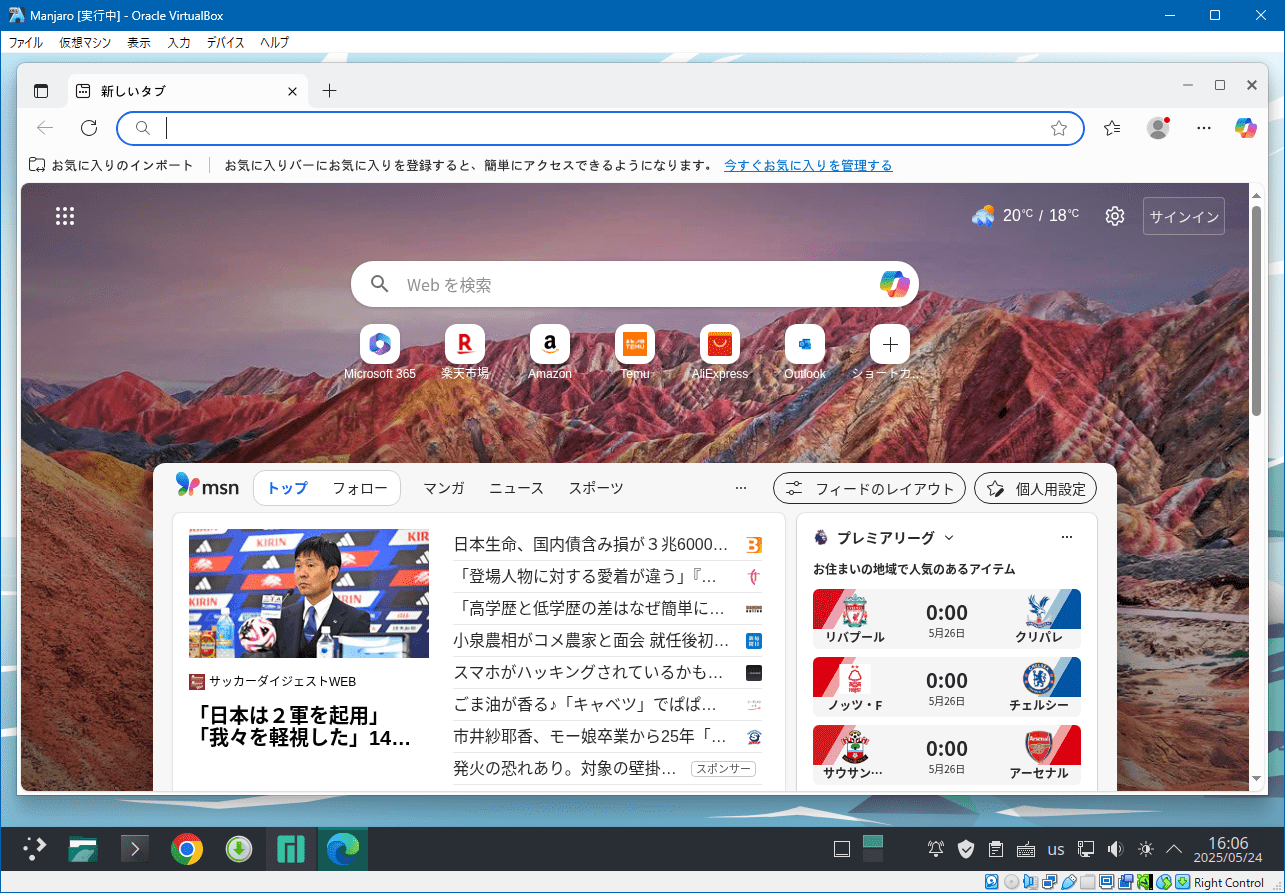Click お気に入りのインポート button
Viewport: 1285px width, 893px height.
click(111, 165)
